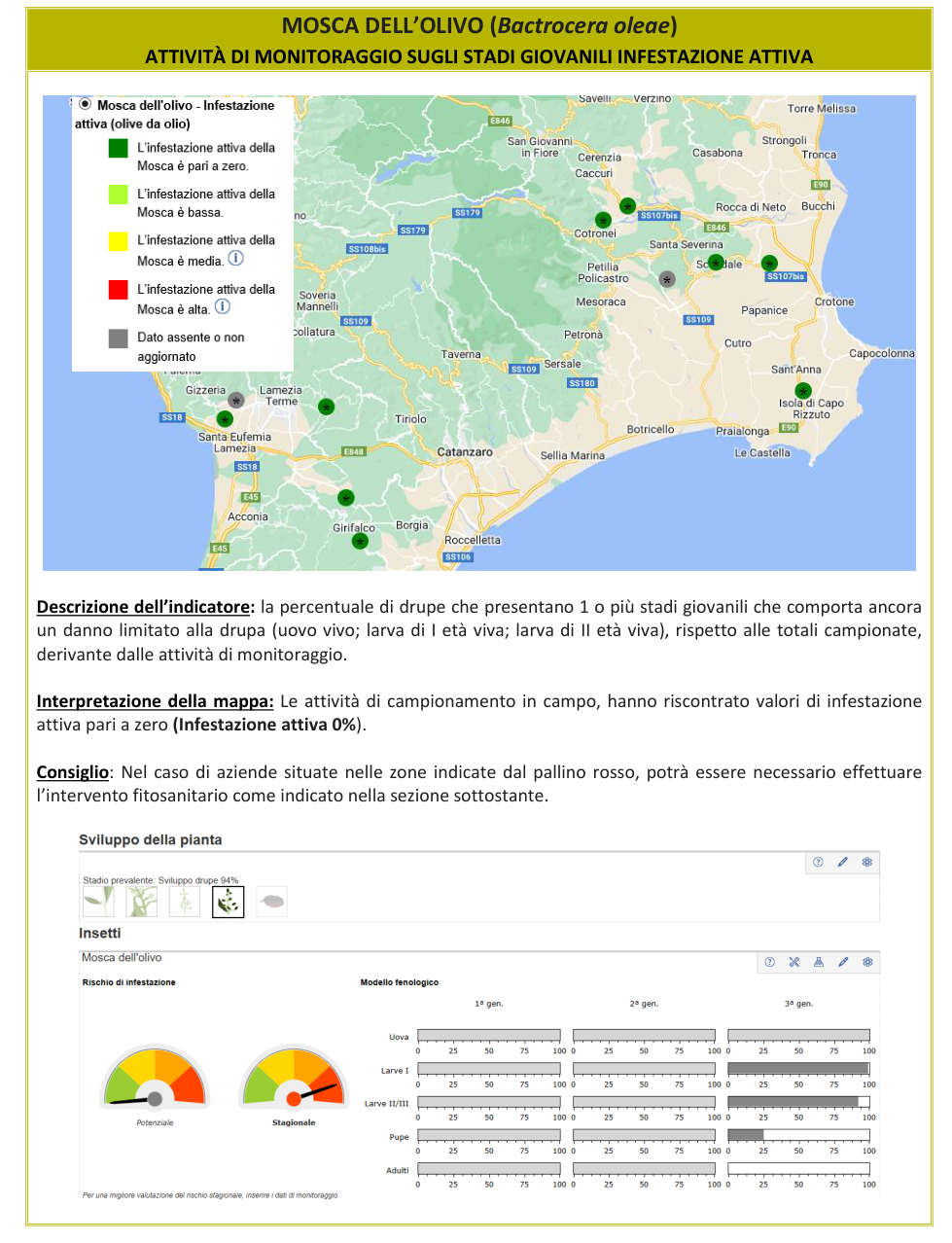
Task: Click the Uova progress bar for 1ª gen.
Action: (489, 1036)
